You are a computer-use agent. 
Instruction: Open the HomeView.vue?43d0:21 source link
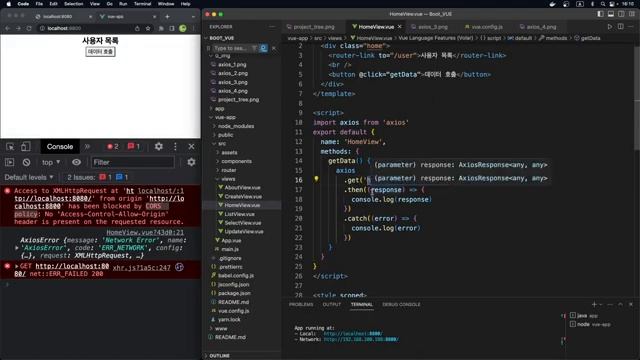pos(145,232)
